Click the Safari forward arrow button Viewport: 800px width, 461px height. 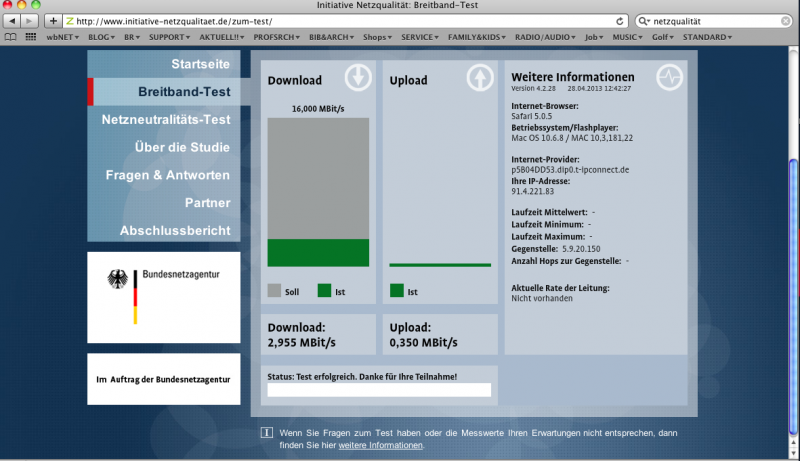[x=32, y=20]
